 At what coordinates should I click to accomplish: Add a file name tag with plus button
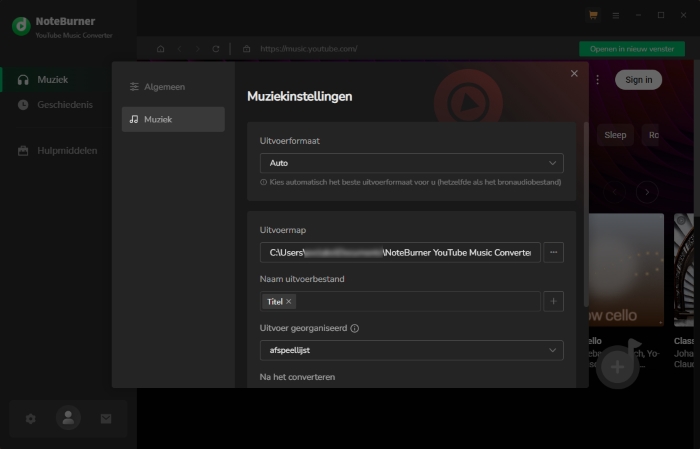point(553,301)
